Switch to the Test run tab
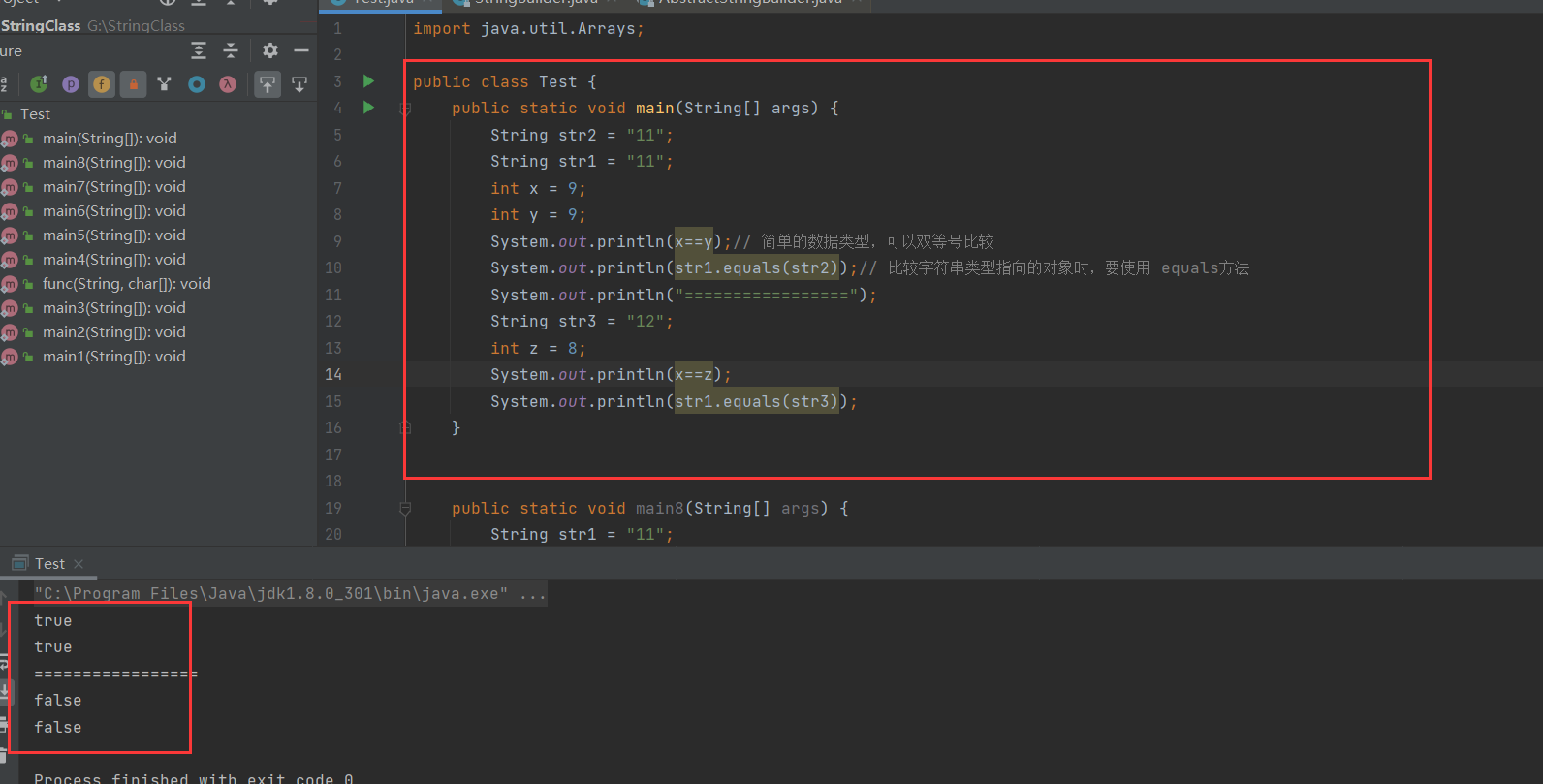1543x784 pixels. 49,564
